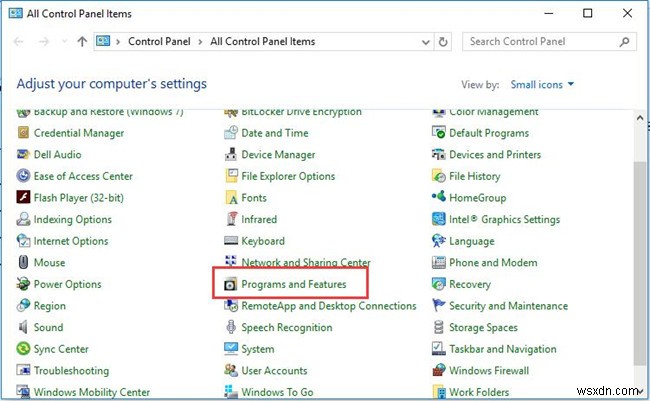
Task: Open the Work Folders link
Action: point(479,392)
